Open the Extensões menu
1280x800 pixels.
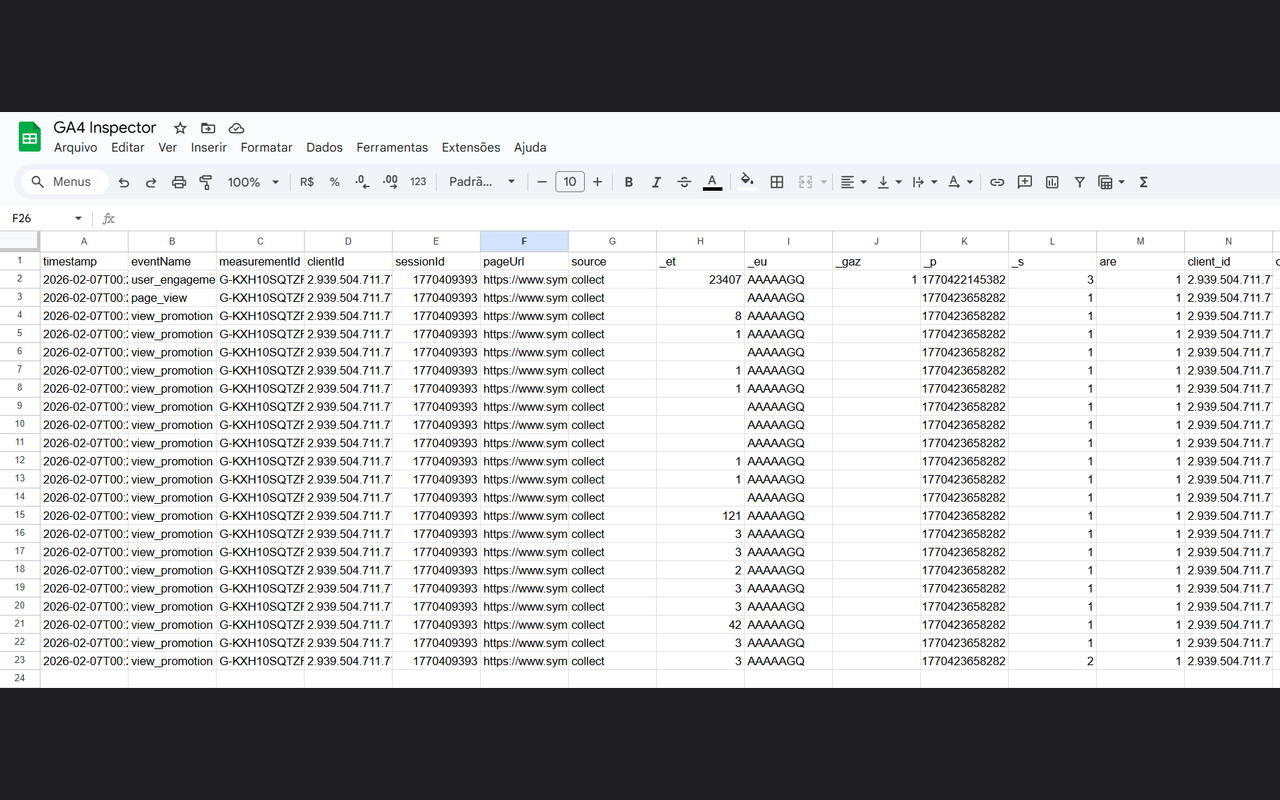coord(470,147)
